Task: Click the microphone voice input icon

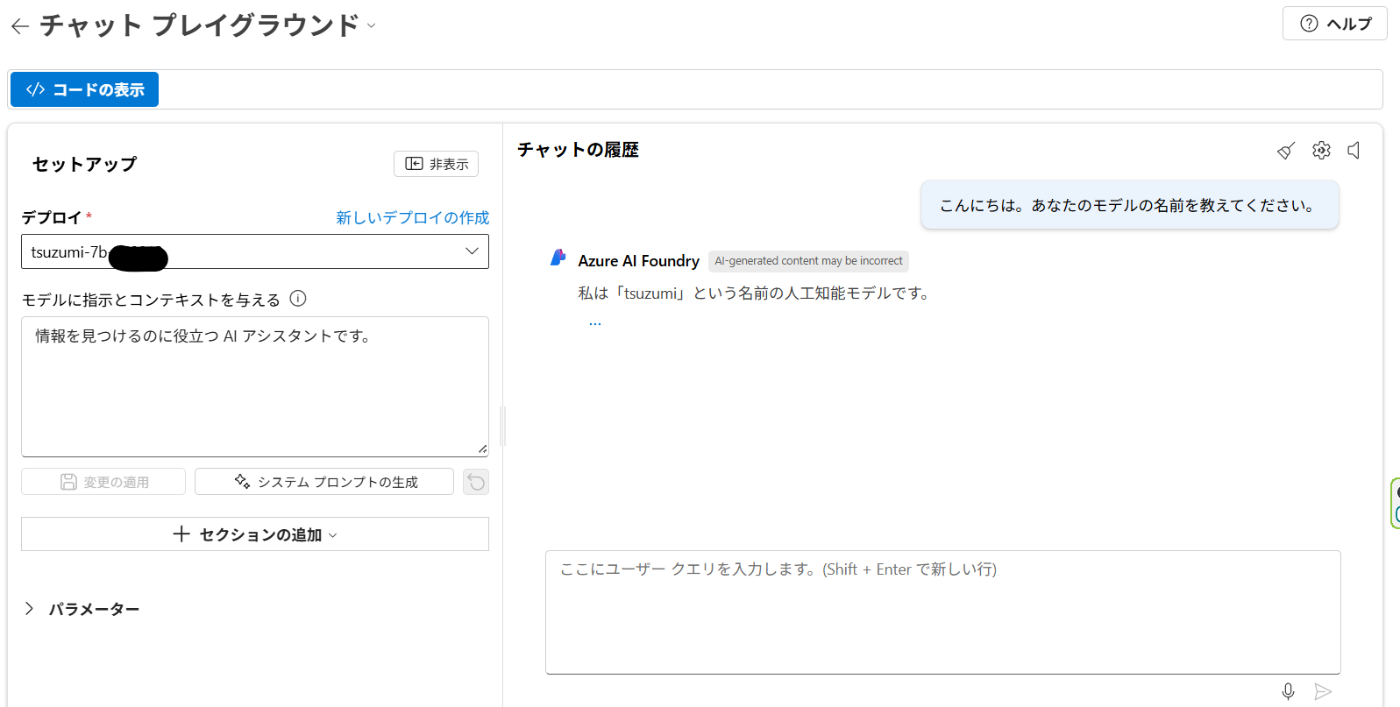Action: click(1288, 691)
